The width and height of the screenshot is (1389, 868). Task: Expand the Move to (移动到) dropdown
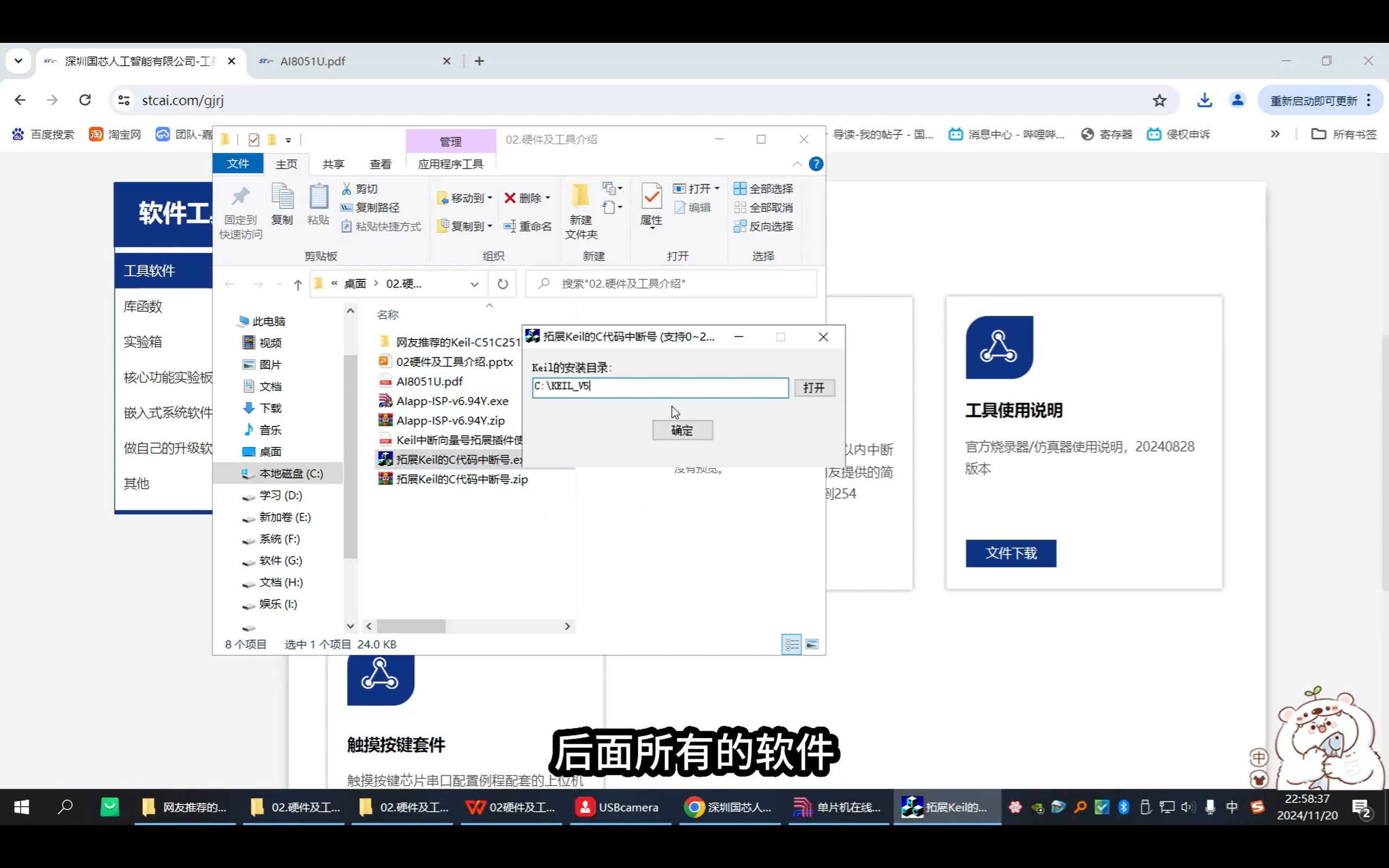point(489,198)
